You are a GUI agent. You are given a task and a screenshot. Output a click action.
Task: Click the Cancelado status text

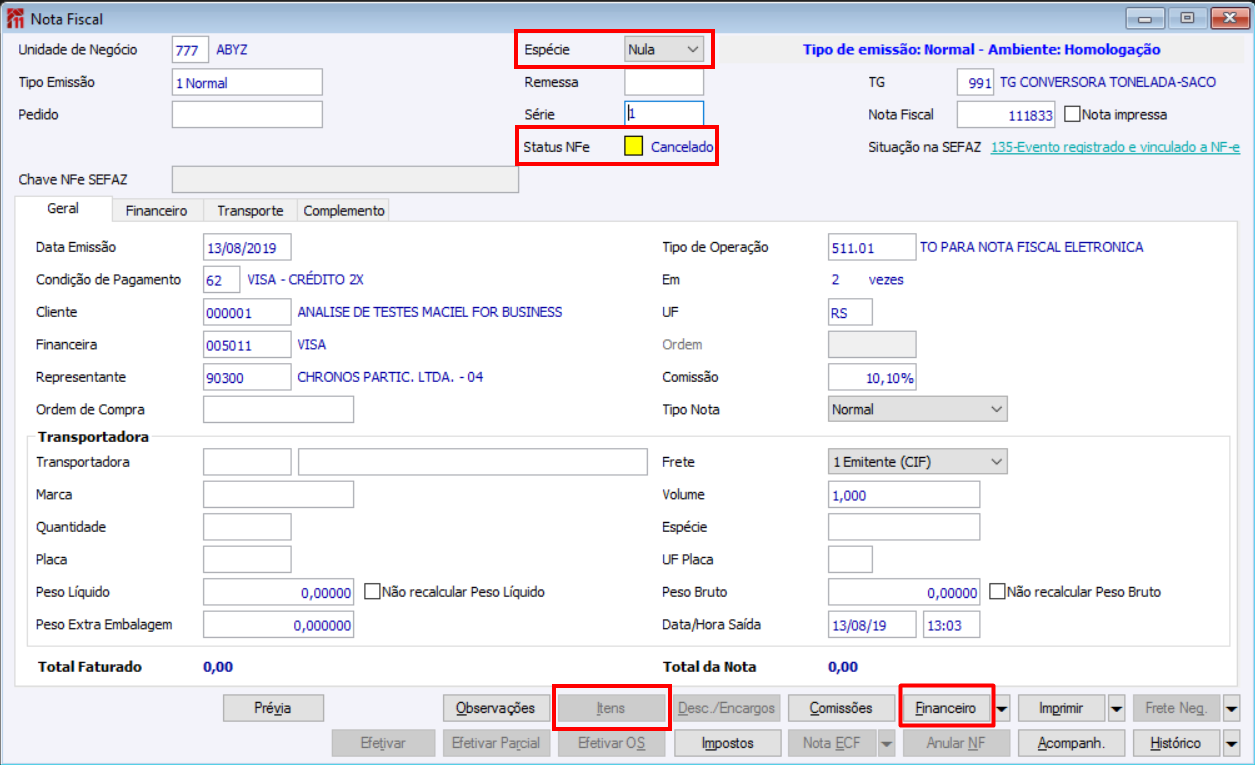coord(682,147)
